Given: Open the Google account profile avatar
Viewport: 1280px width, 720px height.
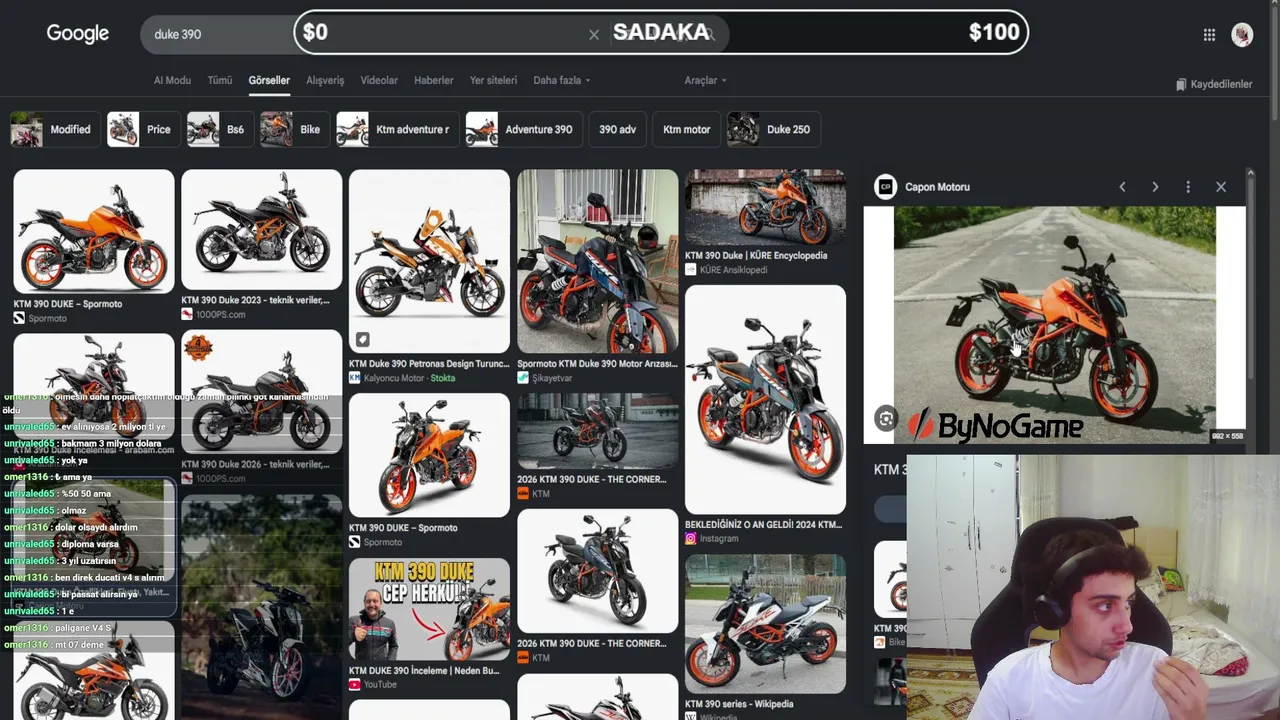Looking at the screenshot, I should (x=1242, y=35).
